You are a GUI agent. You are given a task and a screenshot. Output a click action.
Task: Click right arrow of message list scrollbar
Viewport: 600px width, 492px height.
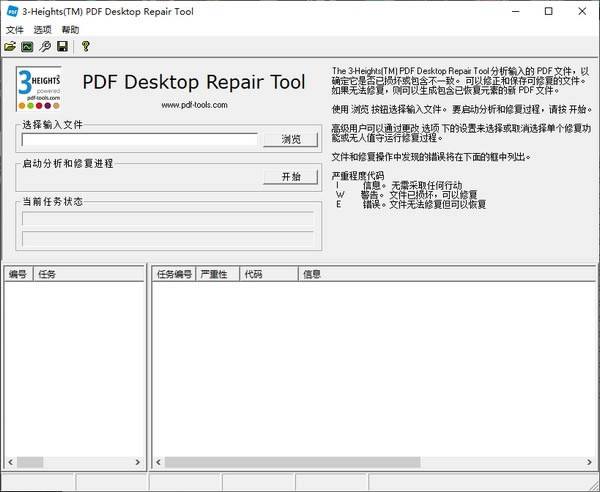590,462
